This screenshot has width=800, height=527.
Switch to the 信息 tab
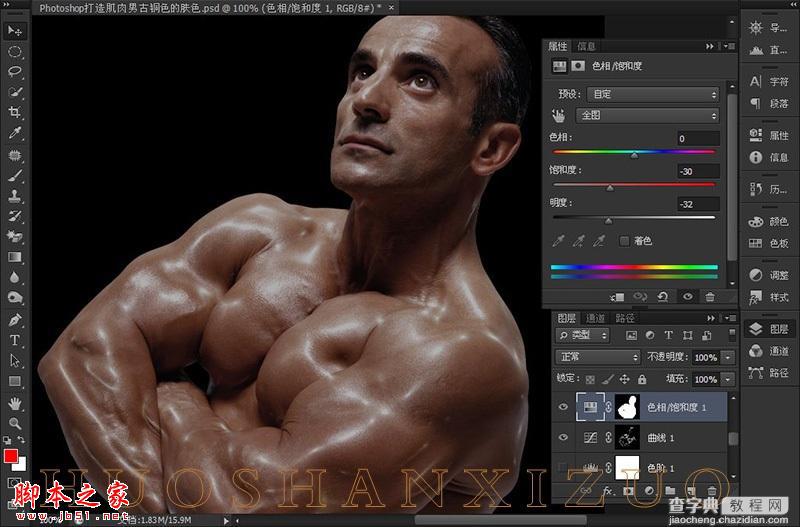point(586,46)
